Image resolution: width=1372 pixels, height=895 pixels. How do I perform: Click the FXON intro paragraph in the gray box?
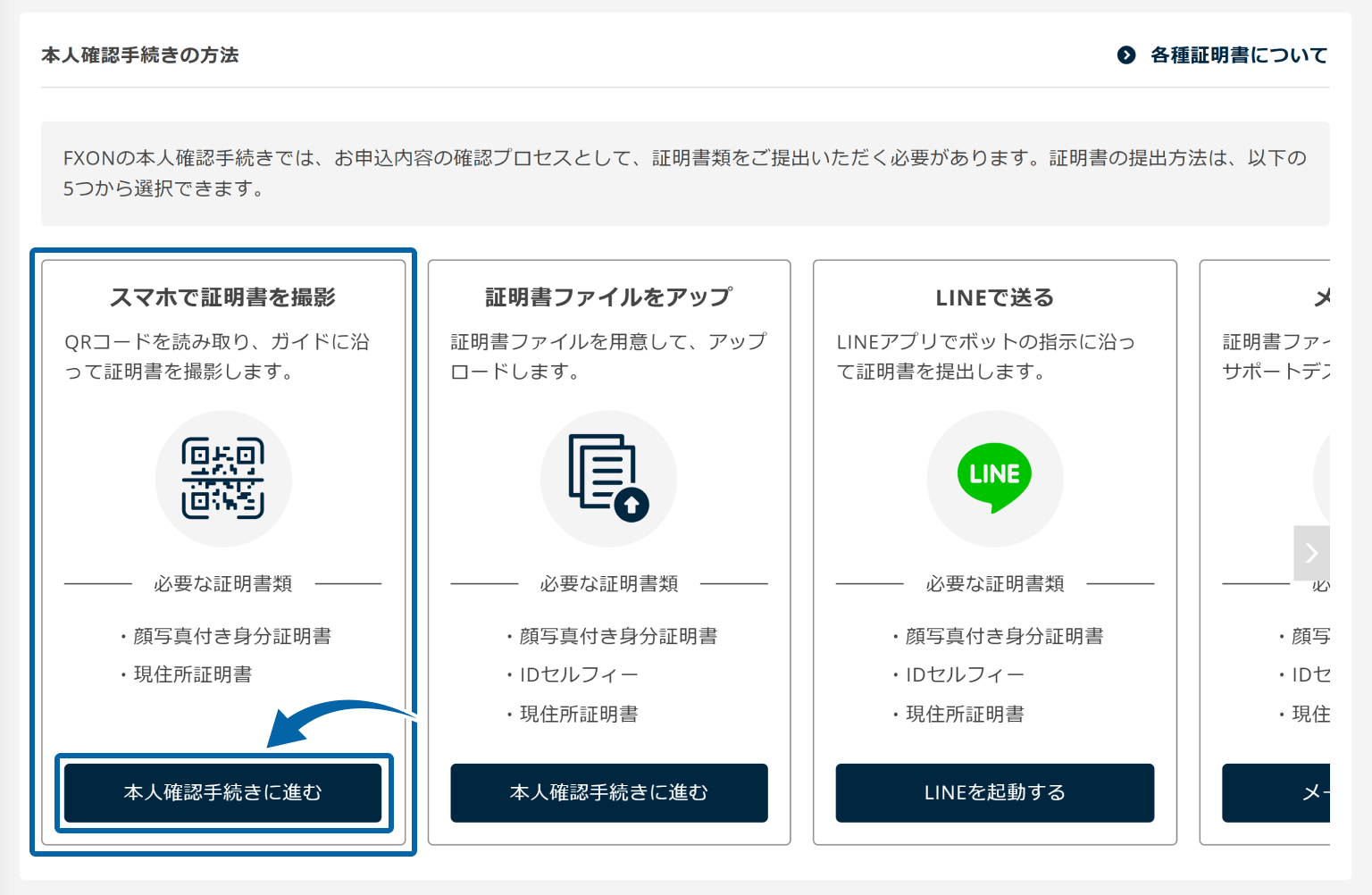[685, 173]
